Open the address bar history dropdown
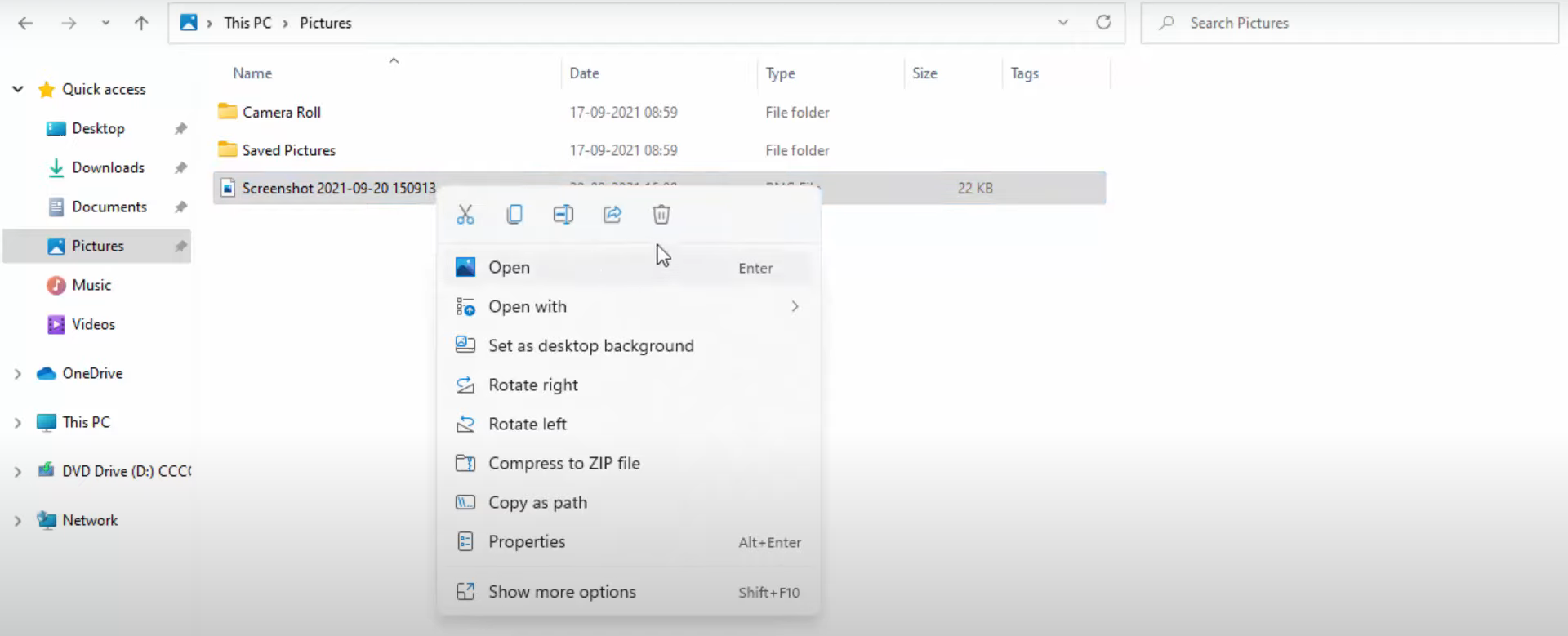This screenshot has width=1568, height=636. pos(1063,23)
